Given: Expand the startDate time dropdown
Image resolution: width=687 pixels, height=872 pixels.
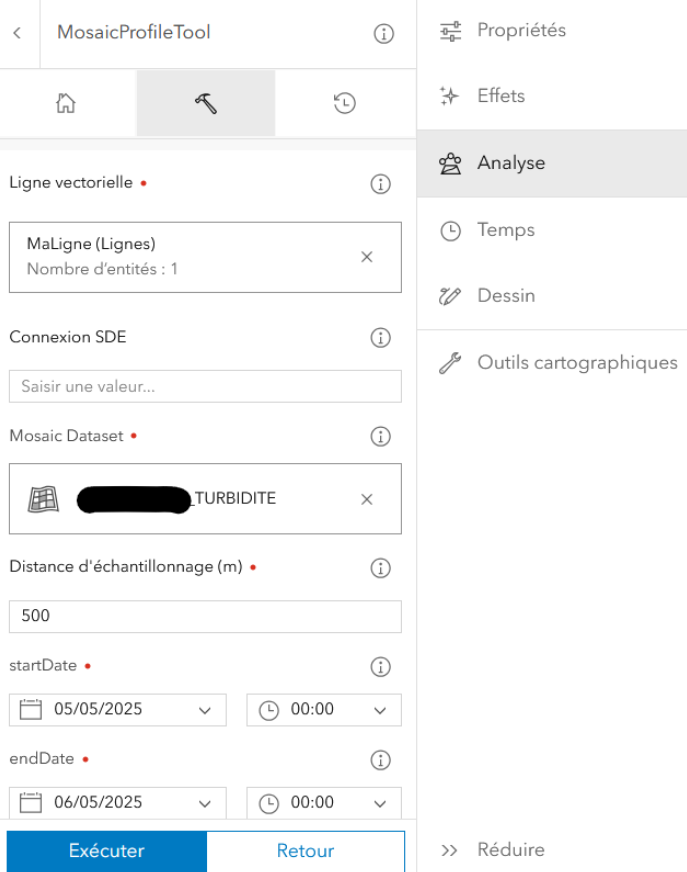Looking at the screenshot, I should (x=324, y=710).
